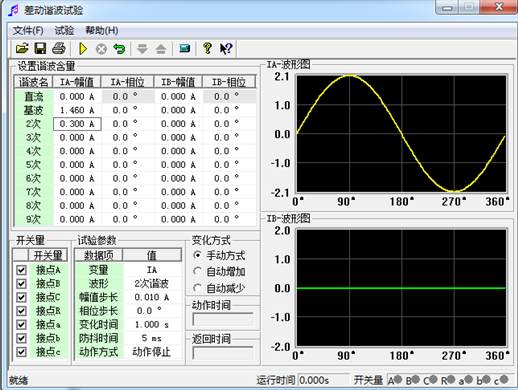Select the 波形 value cell 2次谐波

click(x=152, y=284)
